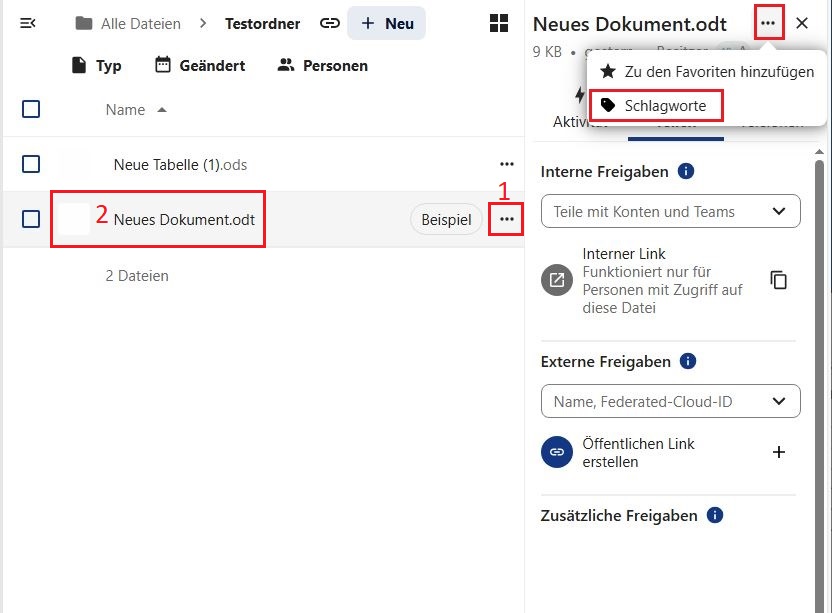Open actions menu for Neue Tabelle (1).ods

coord(507,164)
